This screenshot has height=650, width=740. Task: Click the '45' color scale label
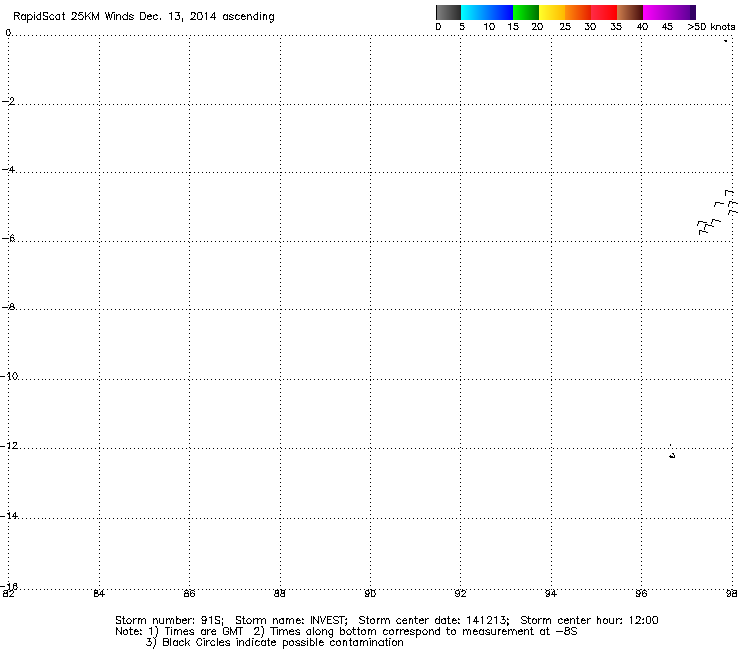[667, 27]
